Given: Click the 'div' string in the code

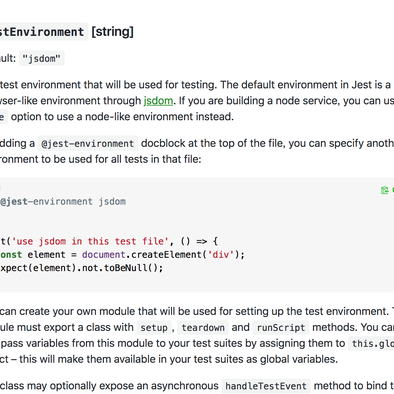Looking at the screenshot, I should [x=221, y=255].
